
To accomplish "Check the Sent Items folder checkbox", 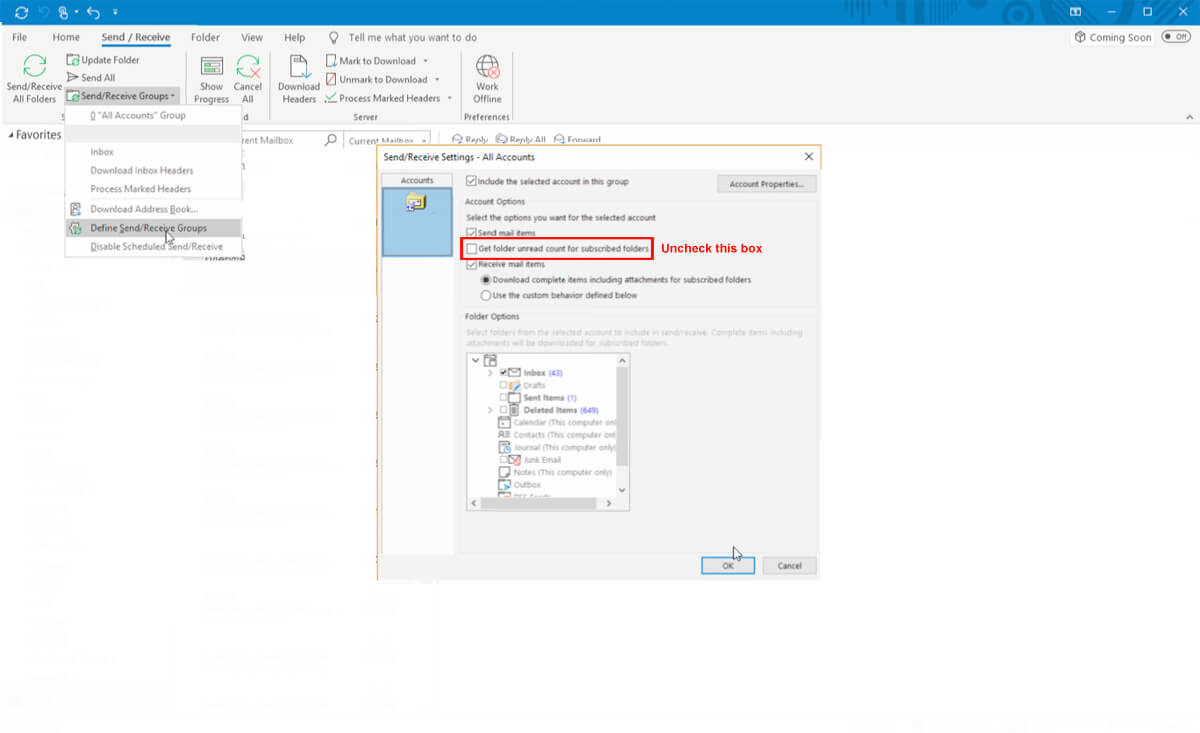I will coord(503,398).
